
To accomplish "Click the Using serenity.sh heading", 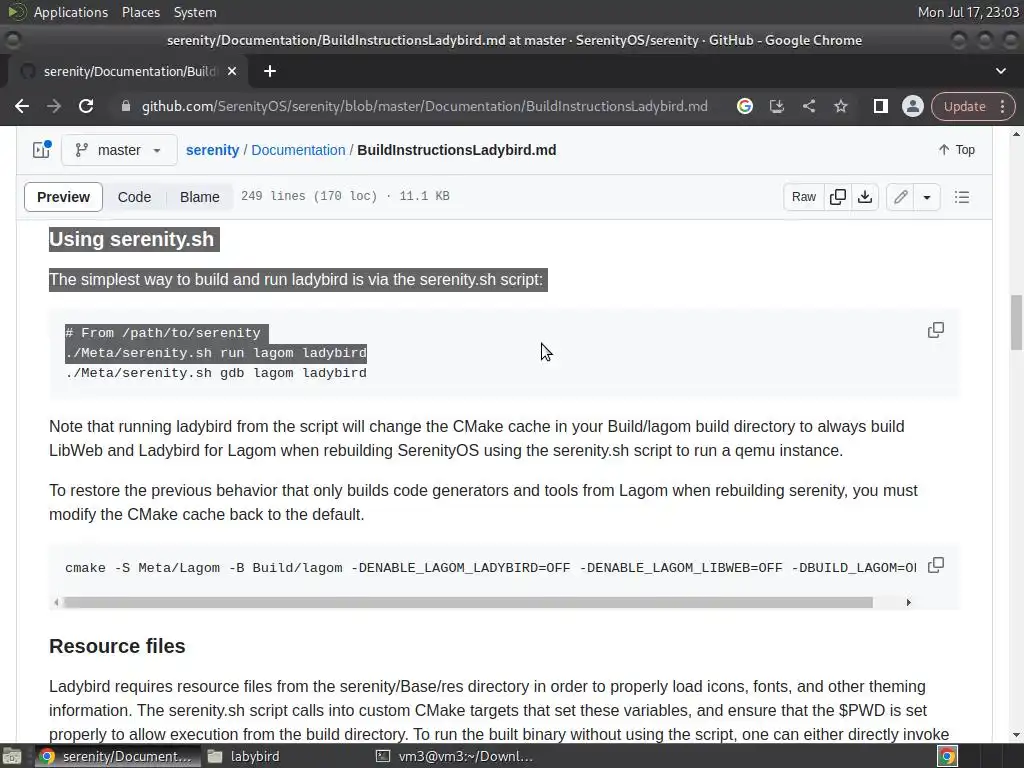I will (x=131, y=239).
